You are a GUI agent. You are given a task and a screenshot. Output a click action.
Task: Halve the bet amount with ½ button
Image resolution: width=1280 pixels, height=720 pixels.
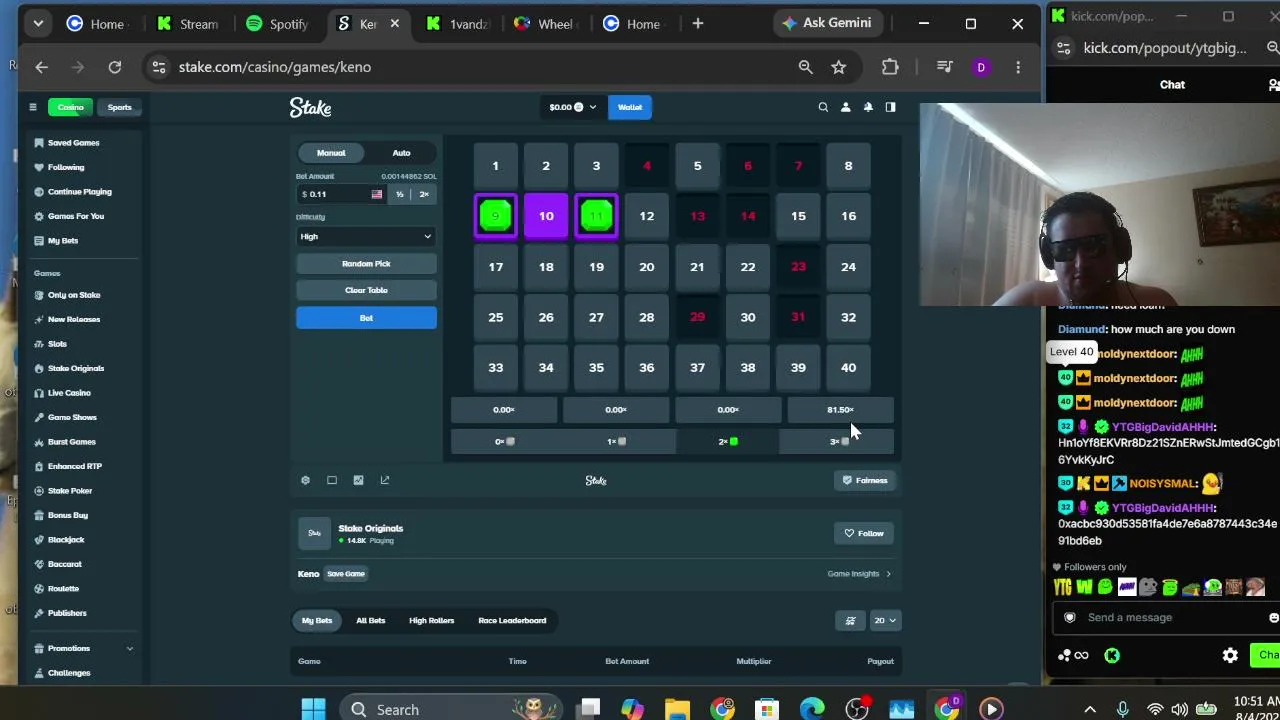[399, 194]
